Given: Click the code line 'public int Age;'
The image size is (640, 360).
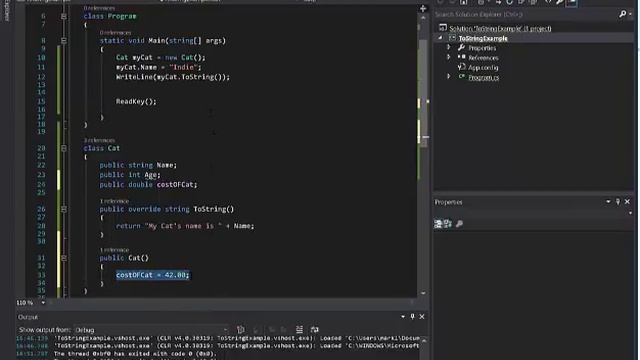Looking at the screenshot, I should tap(130, 175).
